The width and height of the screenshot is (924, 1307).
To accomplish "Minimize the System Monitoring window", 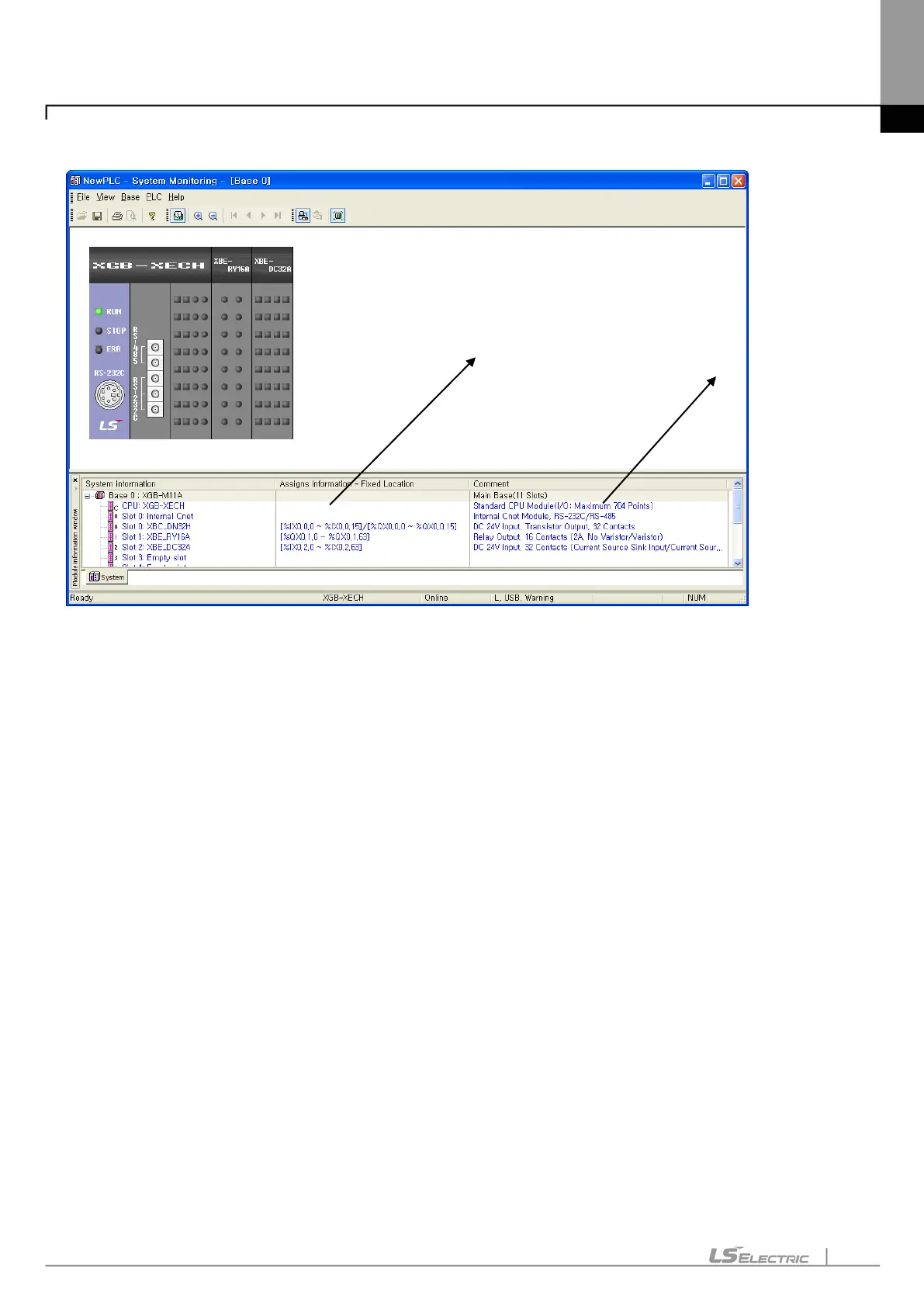I will pos(708,181).
